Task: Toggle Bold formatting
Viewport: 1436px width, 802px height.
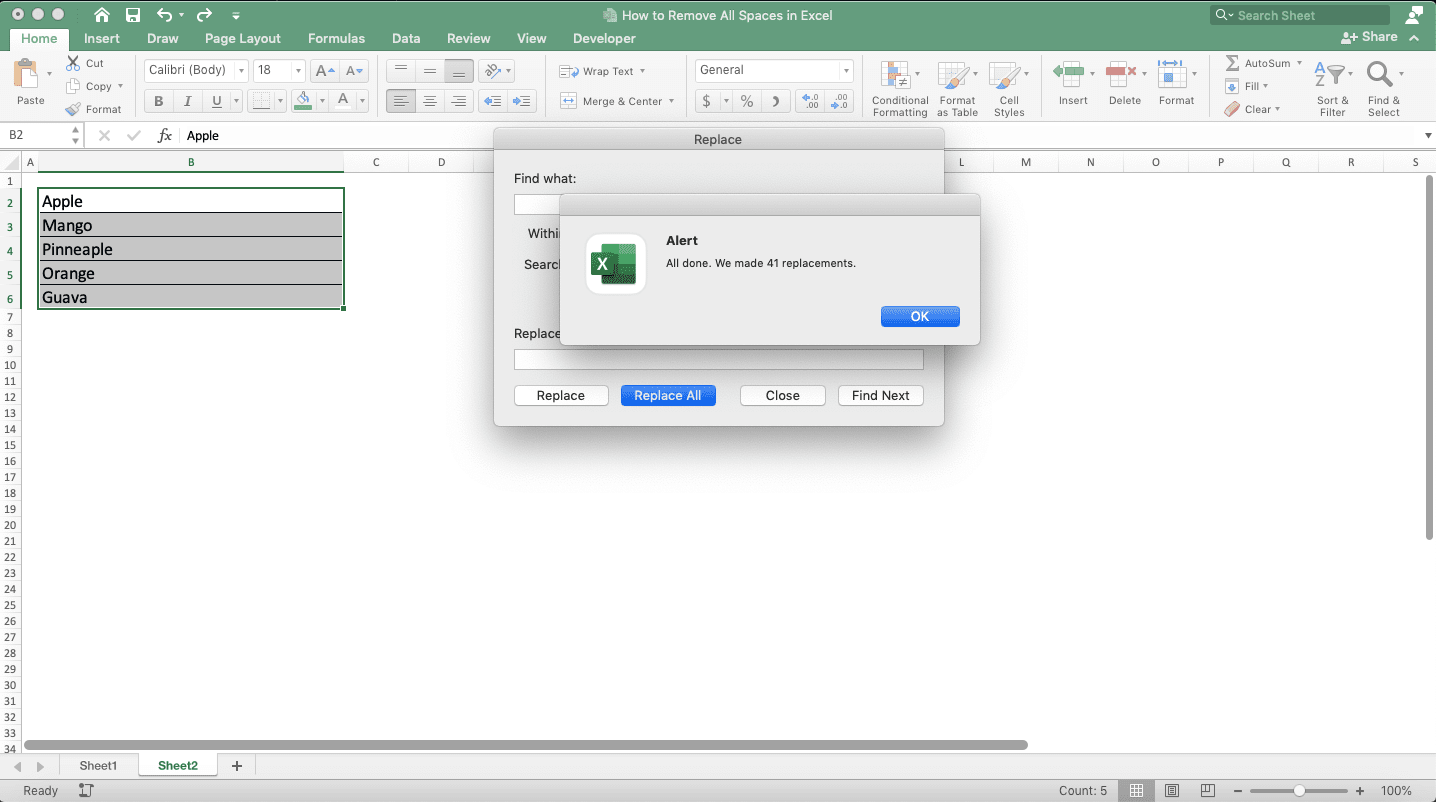Action: point(158,101)
